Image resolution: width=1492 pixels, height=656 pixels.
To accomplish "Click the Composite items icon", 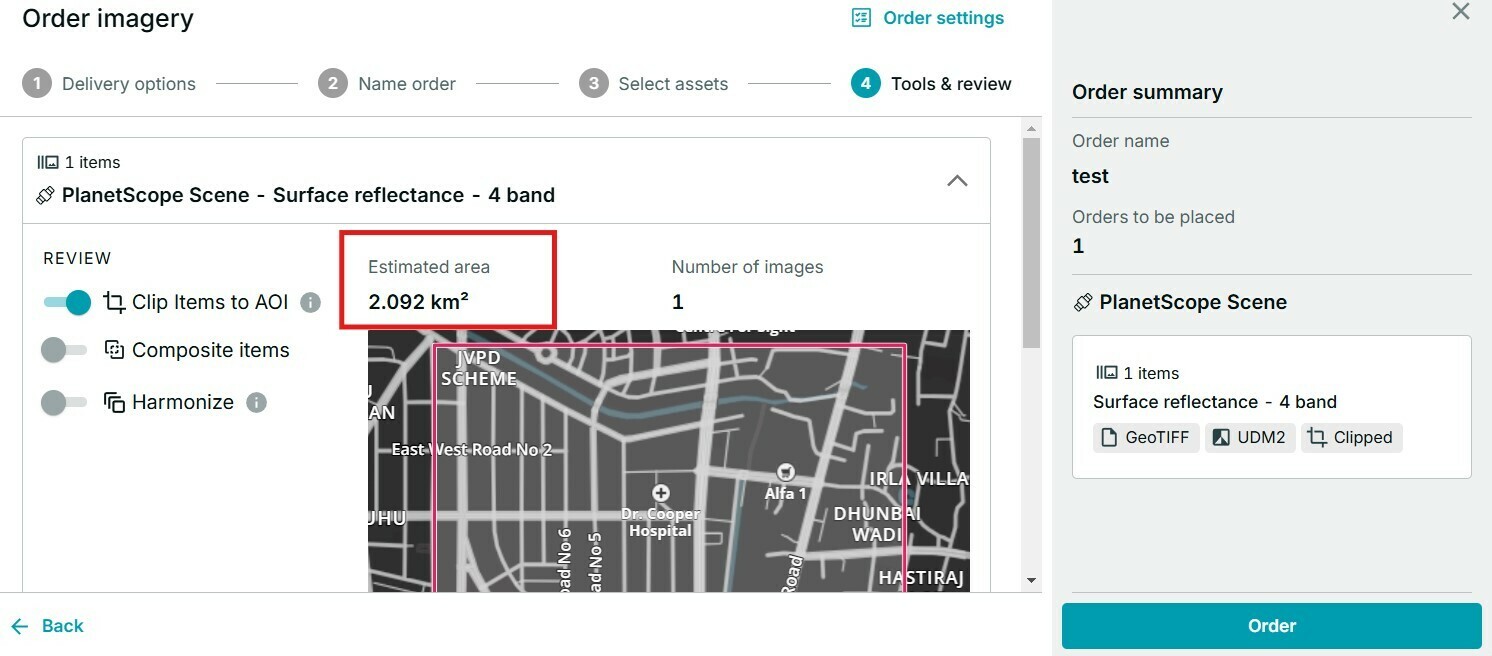I will pyautogui.click(x=114, y=350).
